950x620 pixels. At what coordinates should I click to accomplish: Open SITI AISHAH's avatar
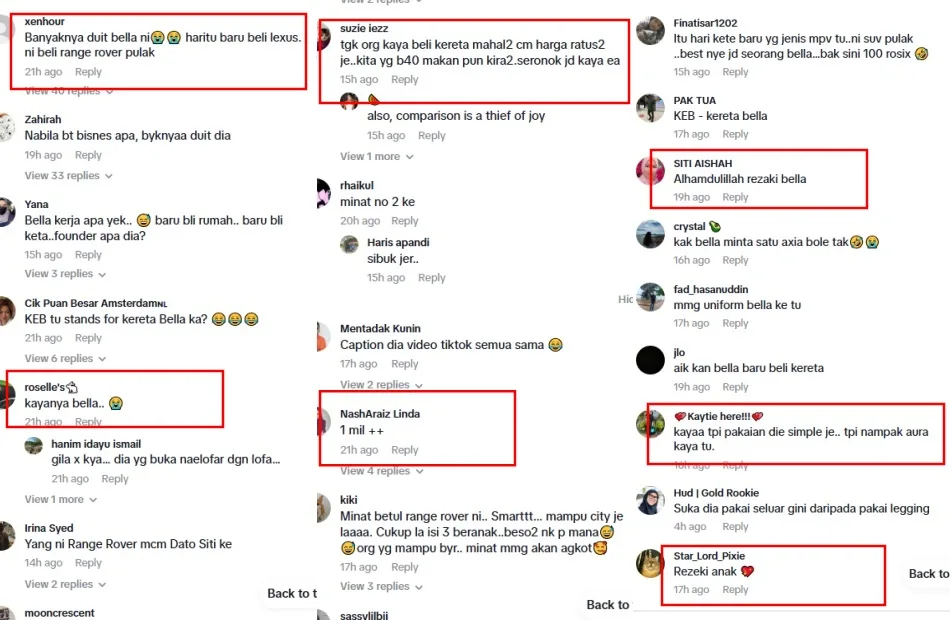point(650,171)
